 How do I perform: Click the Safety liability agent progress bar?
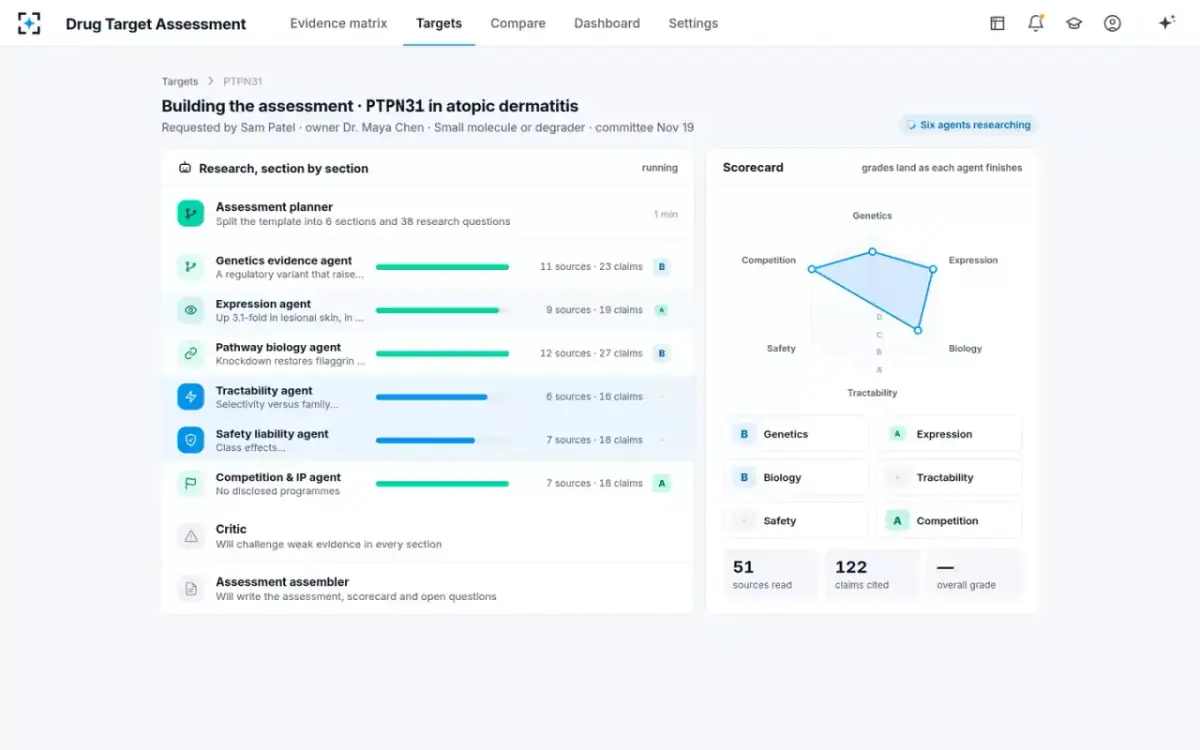click(442, 440)
